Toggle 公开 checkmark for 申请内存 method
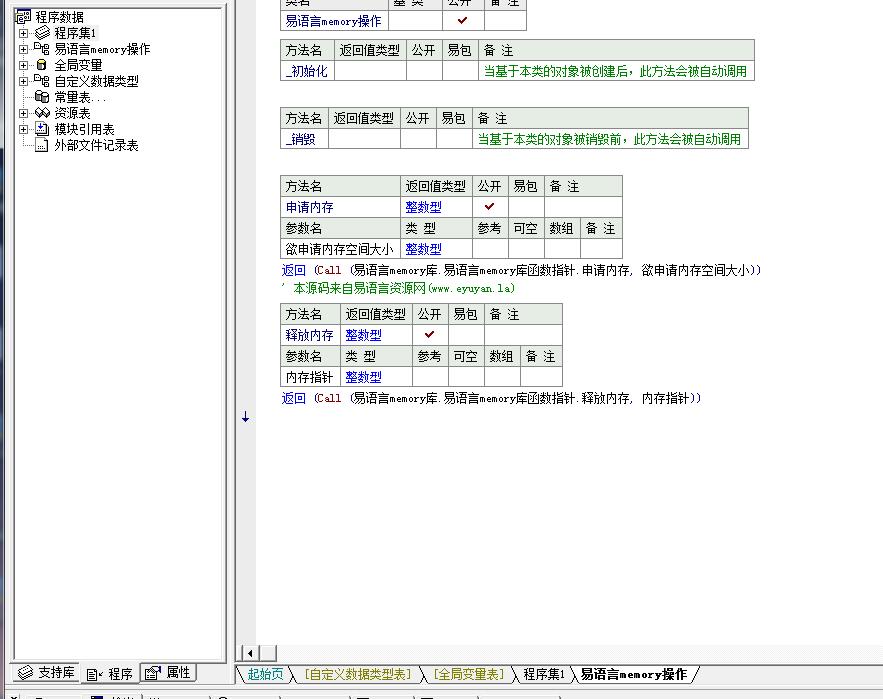This screenshot has height=699, width=883. (x=489, y=207)
